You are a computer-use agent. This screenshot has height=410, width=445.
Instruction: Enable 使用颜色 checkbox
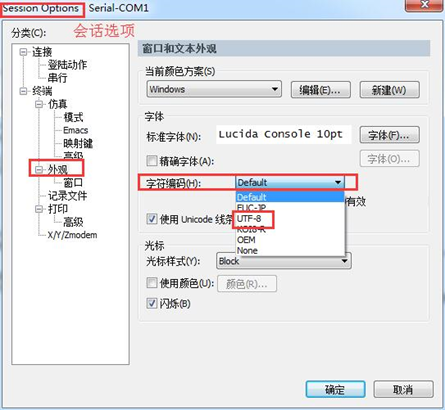(152, 283)
